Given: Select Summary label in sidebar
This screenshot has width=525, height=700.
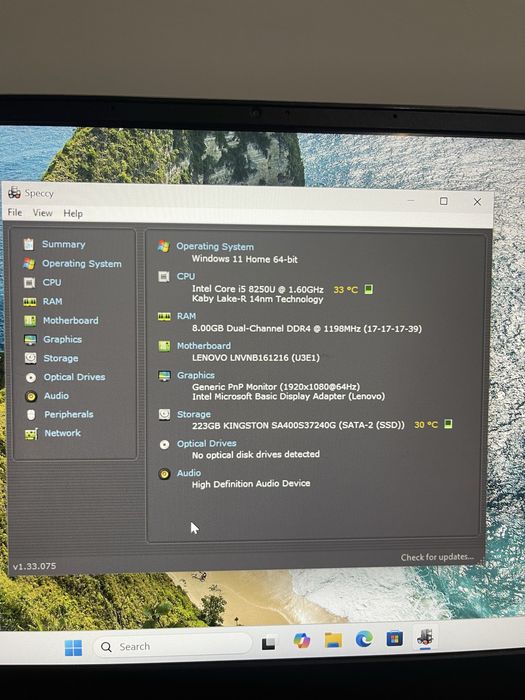Looking at the screenshot, I should [63, 244].
